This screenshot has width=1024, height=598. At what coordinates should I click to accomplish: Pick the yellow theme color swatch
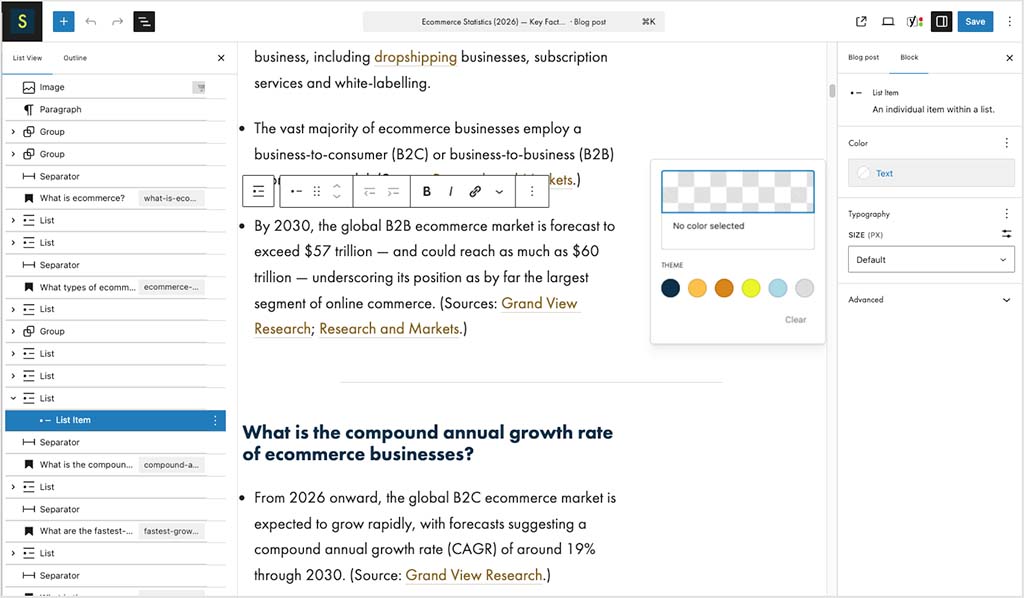751,288
